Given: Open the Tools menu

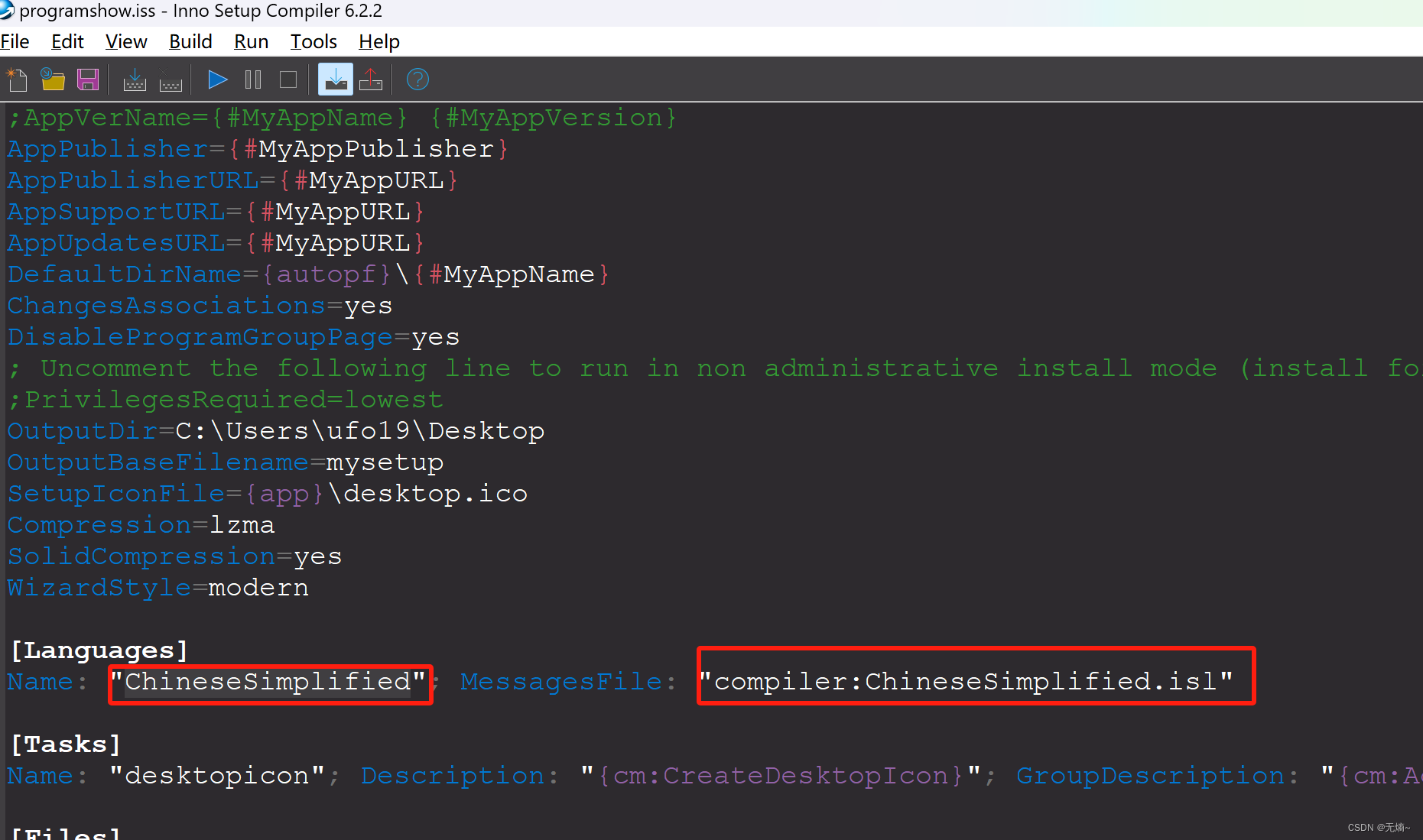Looking at the screenshot, I should click(x=313, y=41).
